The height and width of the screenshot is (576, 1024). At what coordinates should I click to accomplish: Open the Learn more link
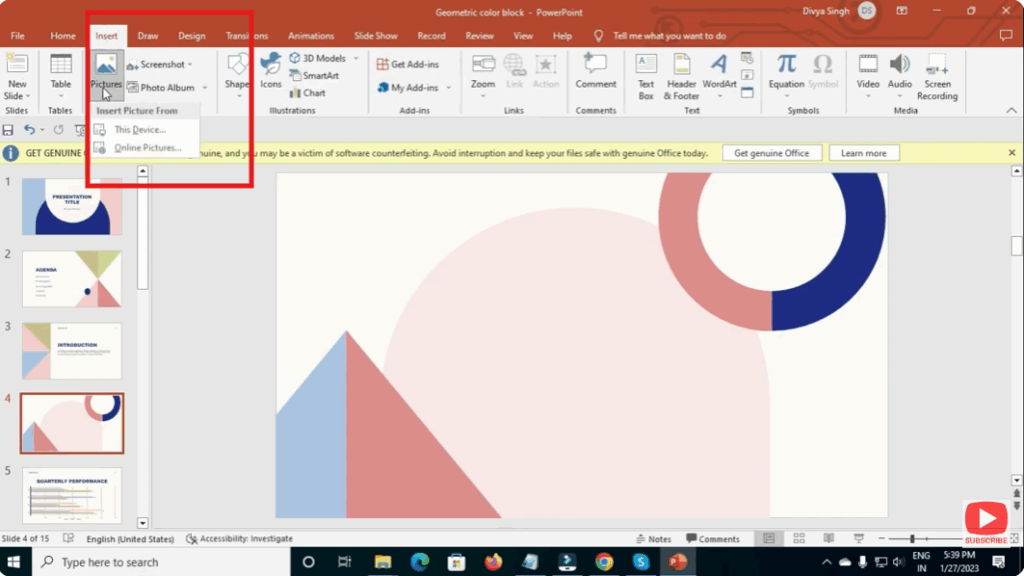863,152
